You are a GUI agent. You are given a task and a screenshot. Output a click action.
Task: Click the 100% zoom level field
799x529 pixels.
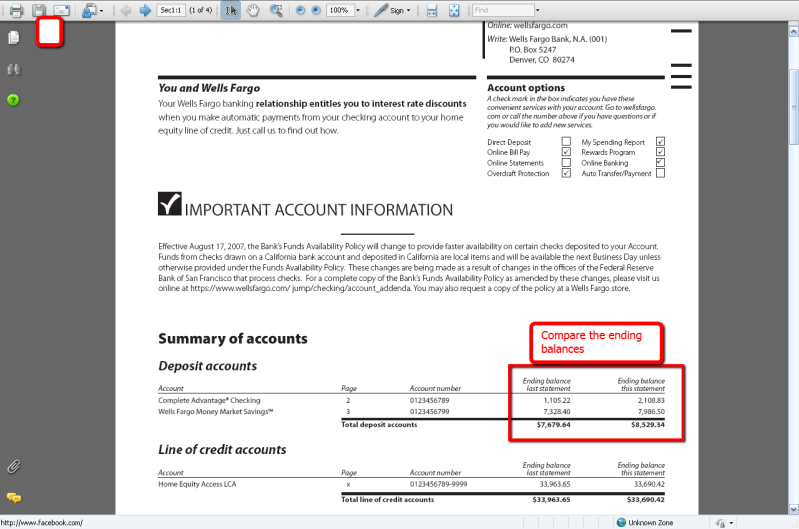340,10
